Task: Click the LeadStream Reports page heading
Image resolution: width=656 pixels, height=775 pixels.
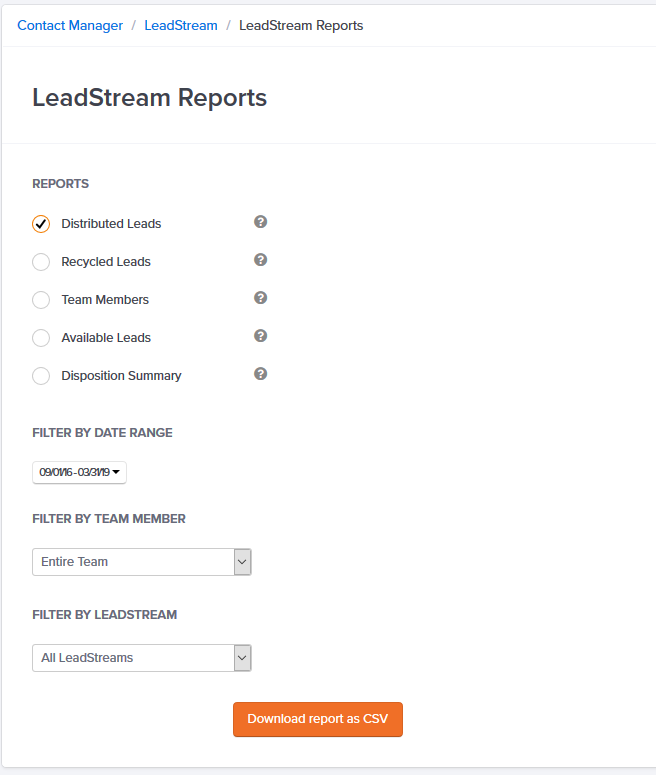Action: click(x=150, y=97)
